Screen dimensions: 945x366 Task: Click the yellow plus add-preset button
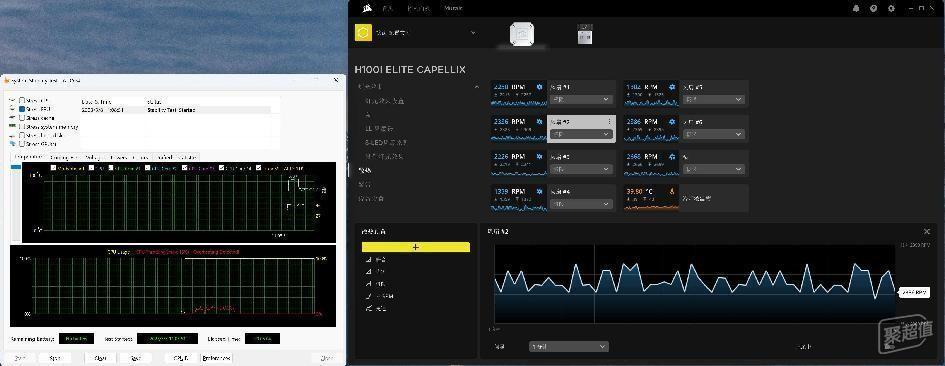pyautogui.click(x=415, y=247)
